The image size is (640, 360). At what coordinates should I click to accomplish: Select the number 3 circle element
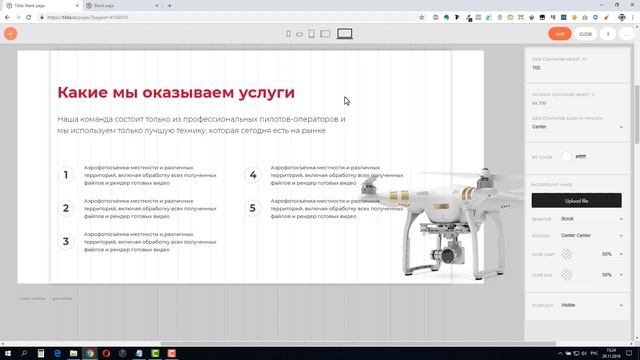pyautogui.click(x=66, y=242)
